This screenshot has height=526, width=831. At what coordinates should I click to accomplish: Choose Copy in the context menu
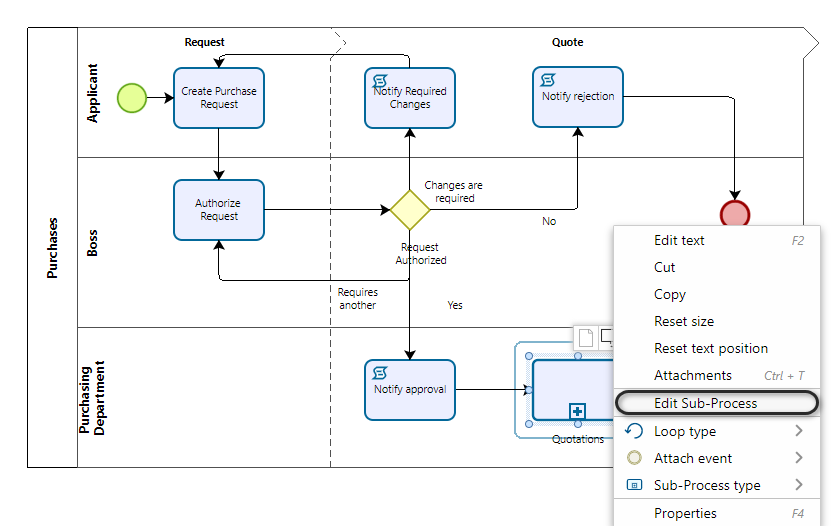click(x=669, y=294)
